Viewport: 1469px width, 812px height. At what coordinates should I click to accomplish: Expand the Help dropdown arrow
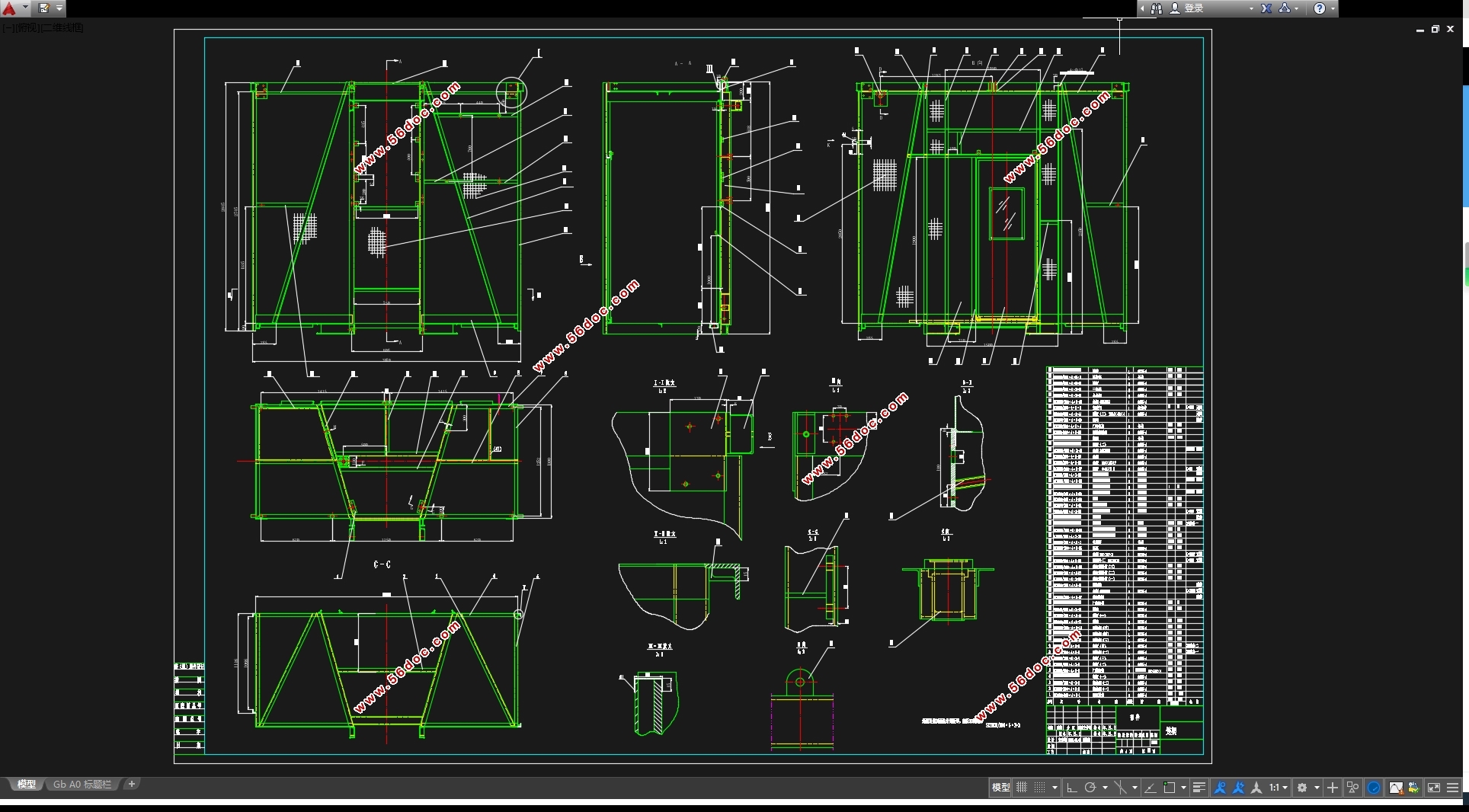point(1333,8)
